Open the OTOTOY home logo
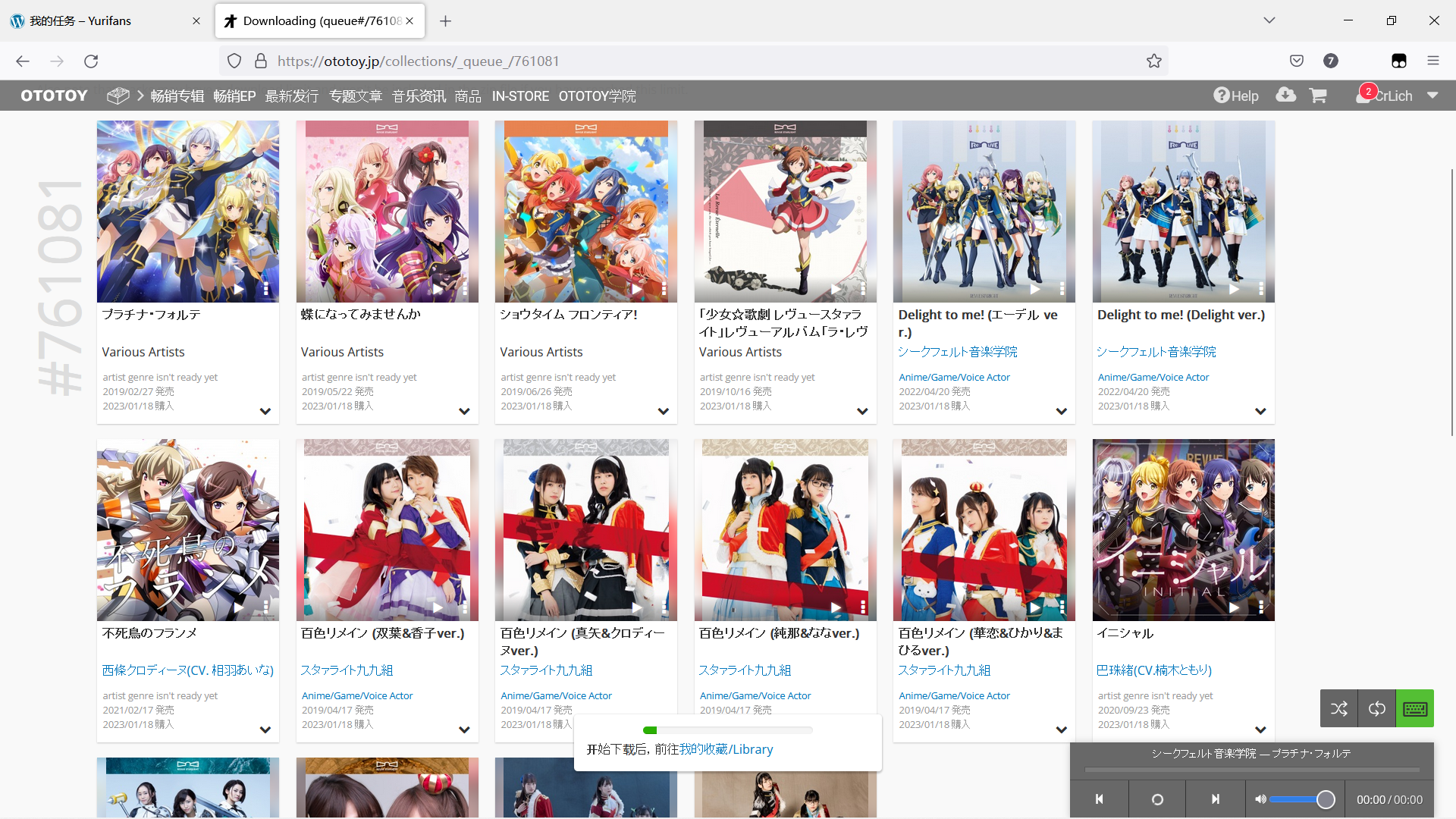Screen dimensions: 1456x819 pos(54,96)
